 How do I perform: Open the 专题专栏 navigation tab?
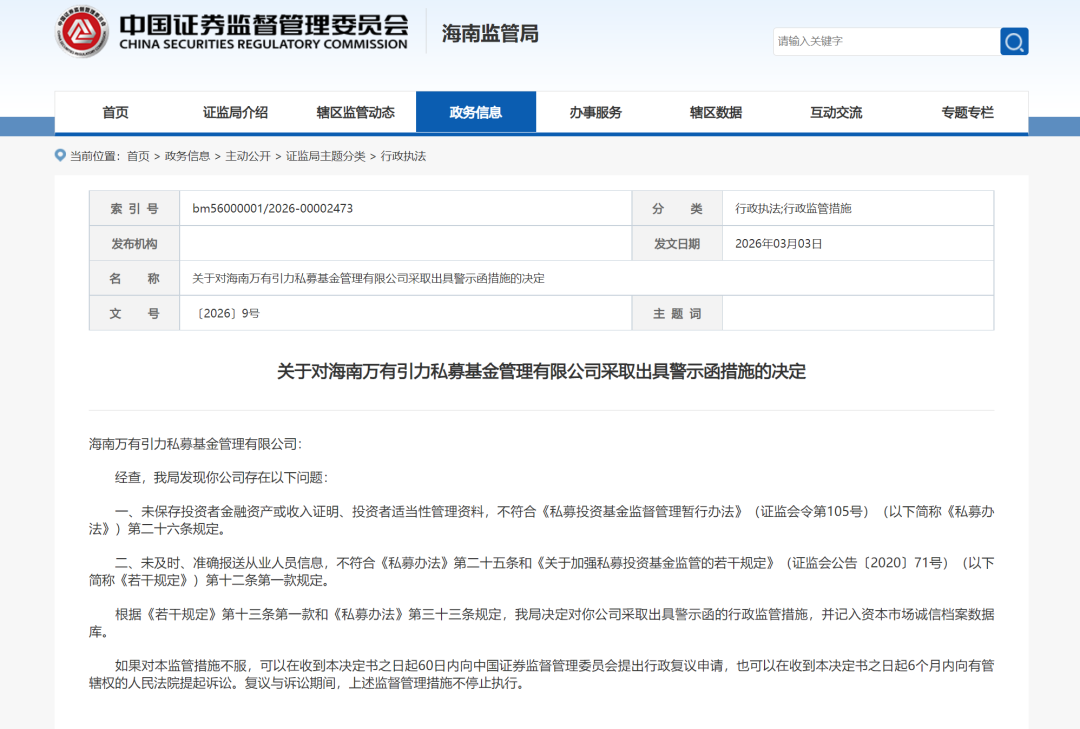[x=968, y=112]
